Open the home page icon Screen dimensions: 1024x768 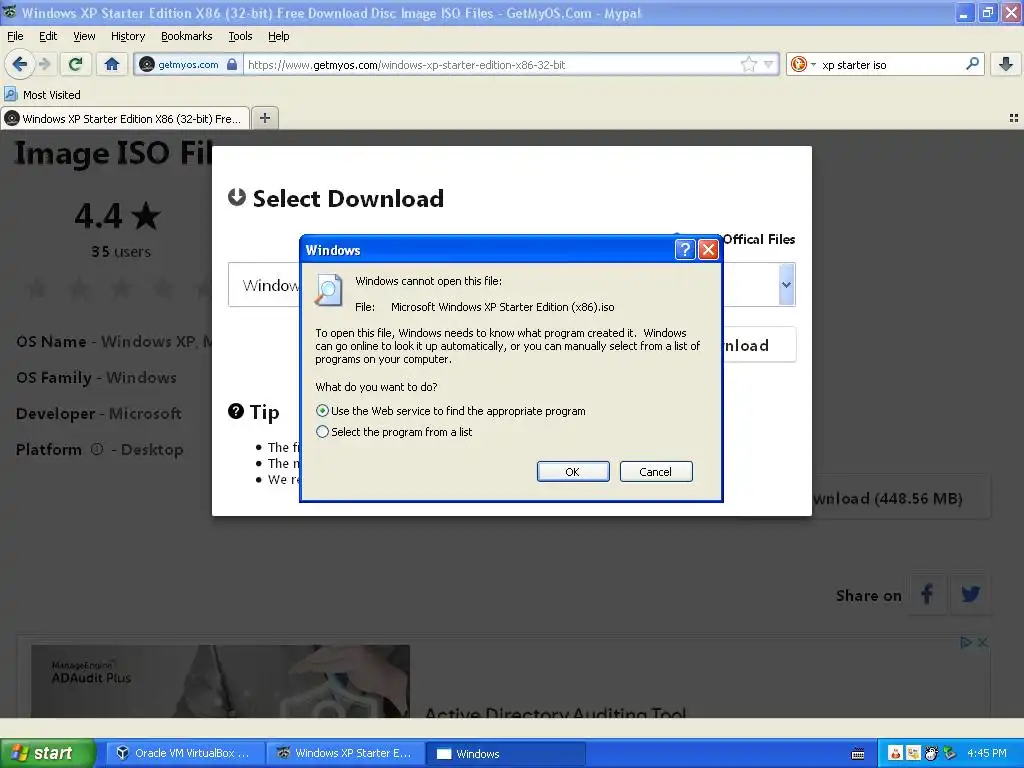tap(112, 64)
